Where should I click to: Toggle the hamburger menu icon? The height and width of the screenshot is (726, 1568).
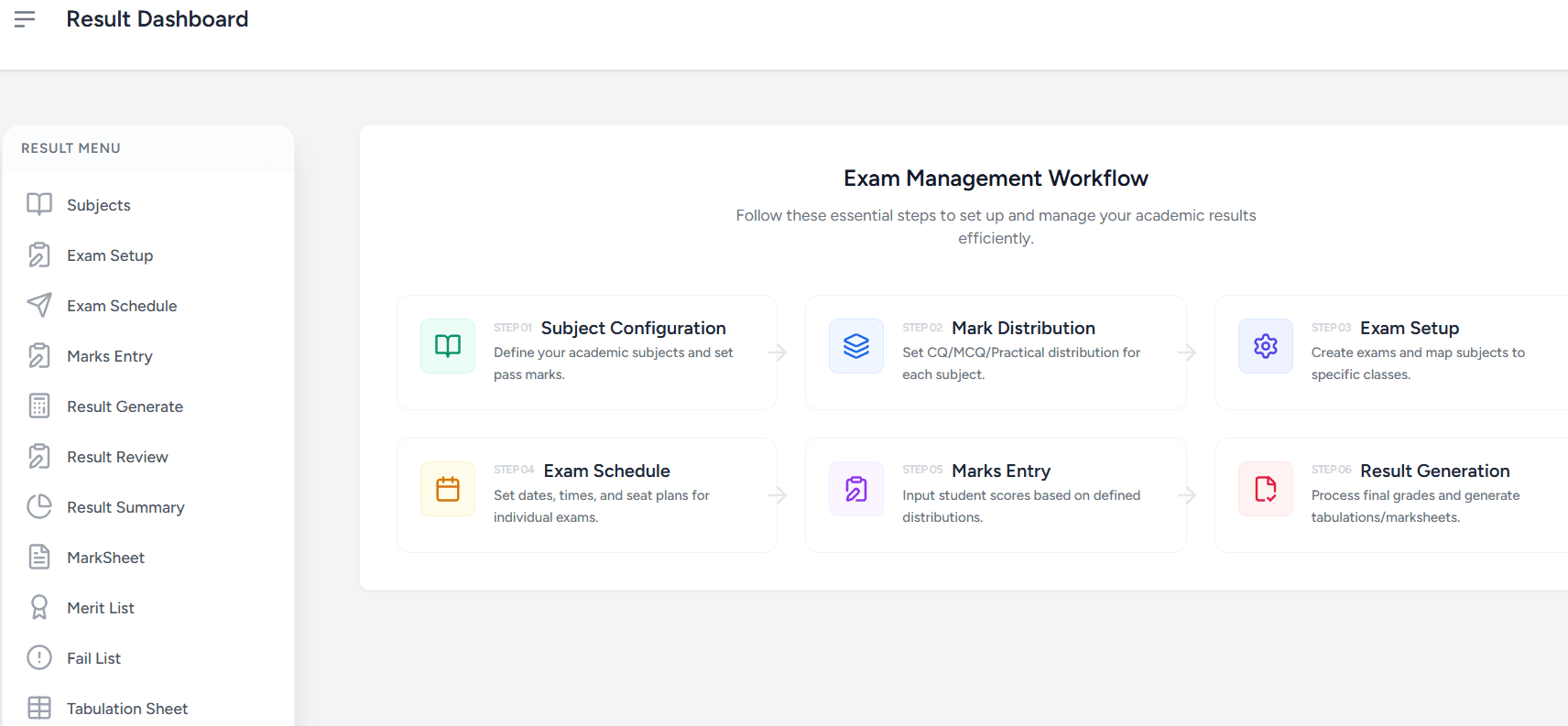[25, 18]
